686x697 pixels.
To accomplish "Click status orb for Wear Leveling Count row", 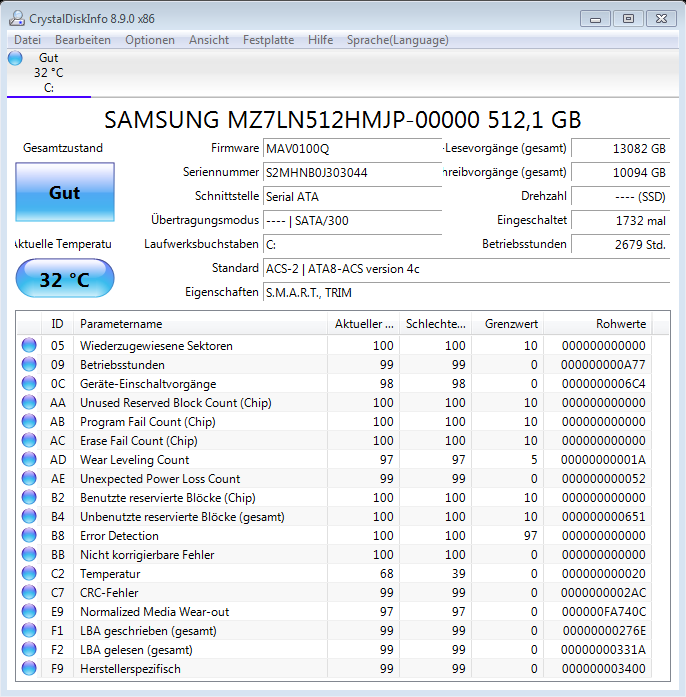I will coord(29,460).
